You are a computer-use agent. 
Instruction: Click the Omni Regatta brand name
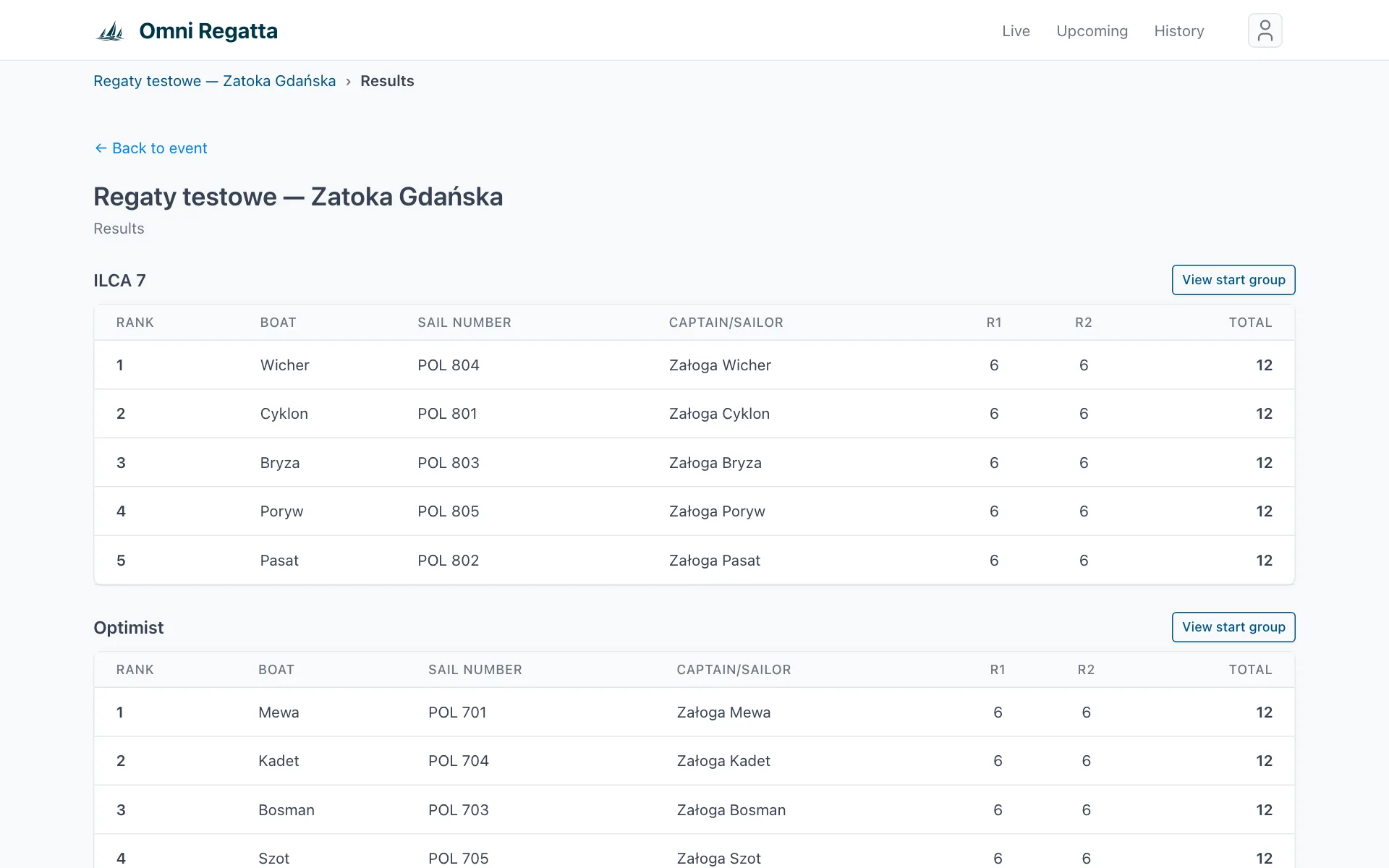click(x=208, y=31)
